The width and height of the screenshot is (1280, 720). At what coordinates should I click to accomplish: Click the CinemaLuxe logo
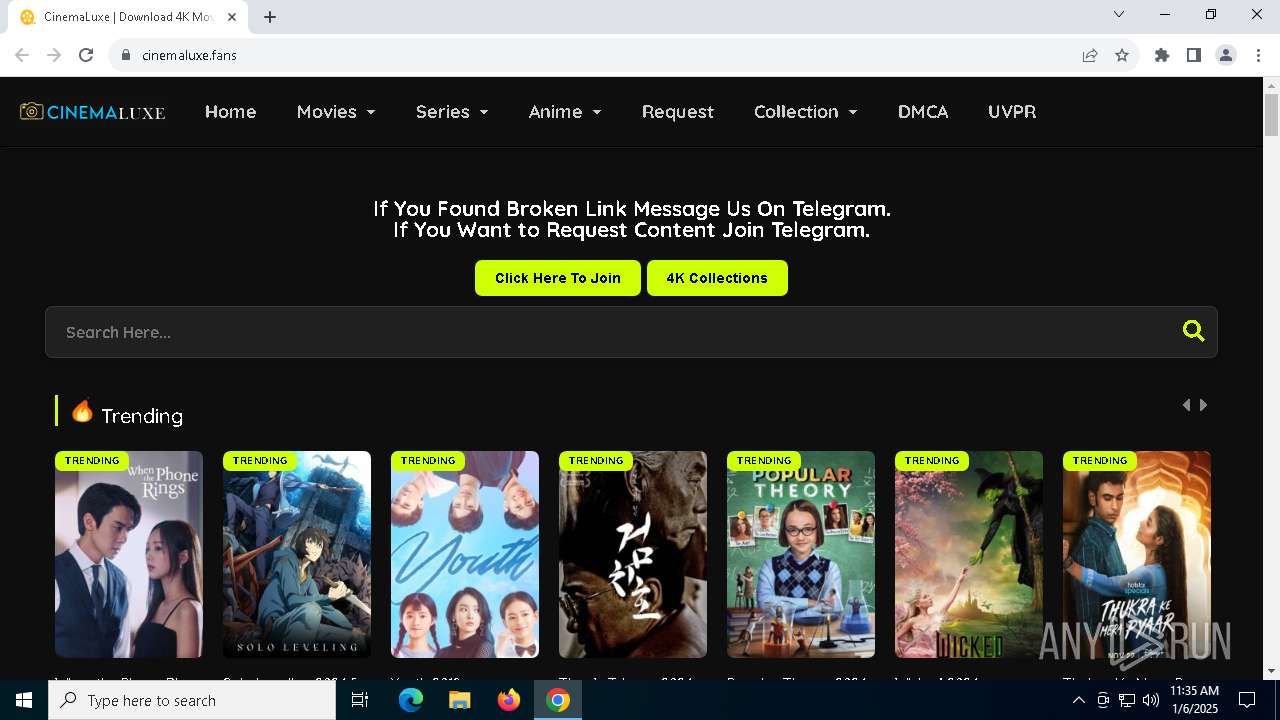point(92,112)
